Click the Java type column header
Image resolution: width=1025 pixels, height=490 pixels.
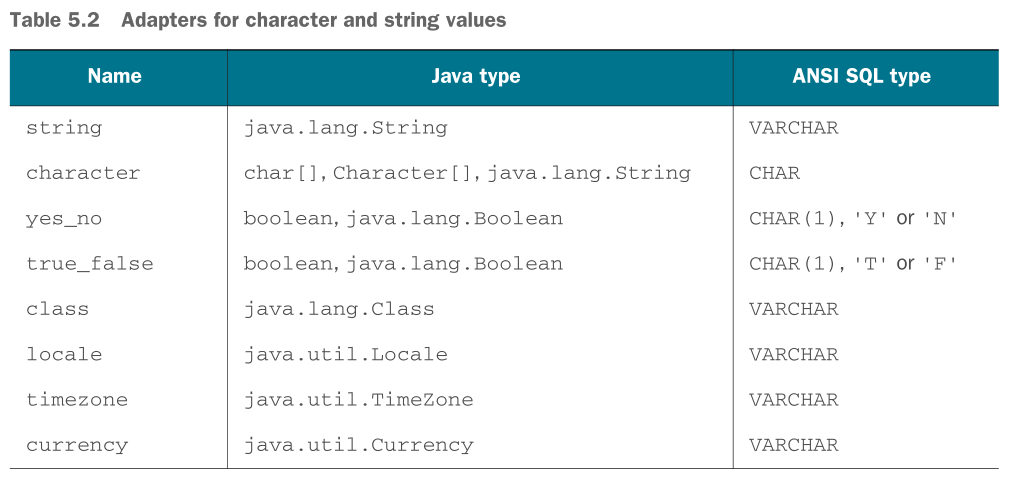point(476,76)
